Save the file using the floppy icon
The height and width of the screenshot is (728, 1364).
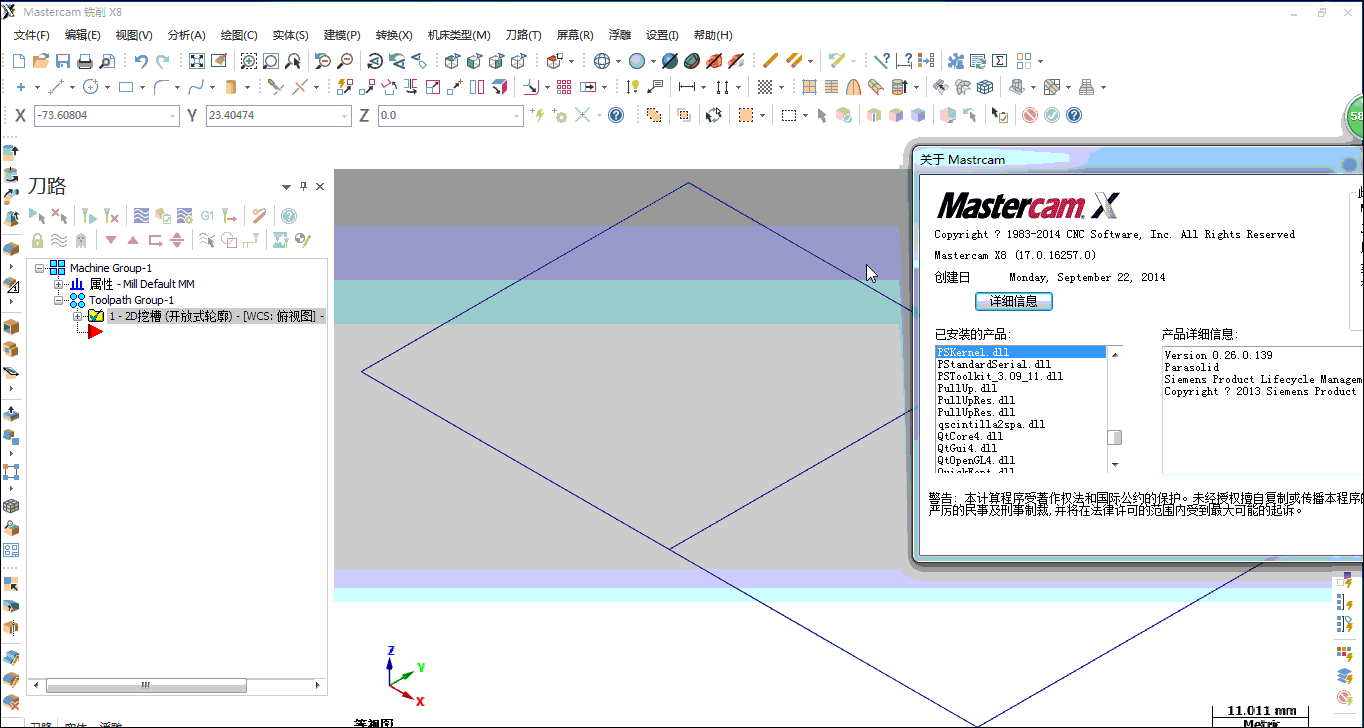63,61
